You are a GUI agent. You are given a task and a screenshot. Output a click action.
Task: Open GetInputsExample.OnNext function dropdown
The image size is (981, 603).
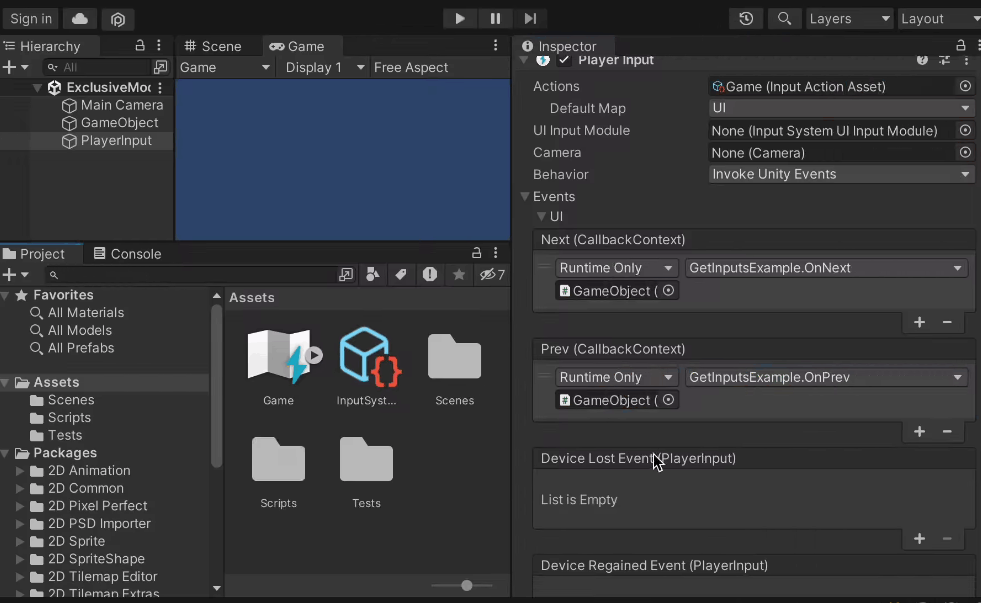coord(826,268)
